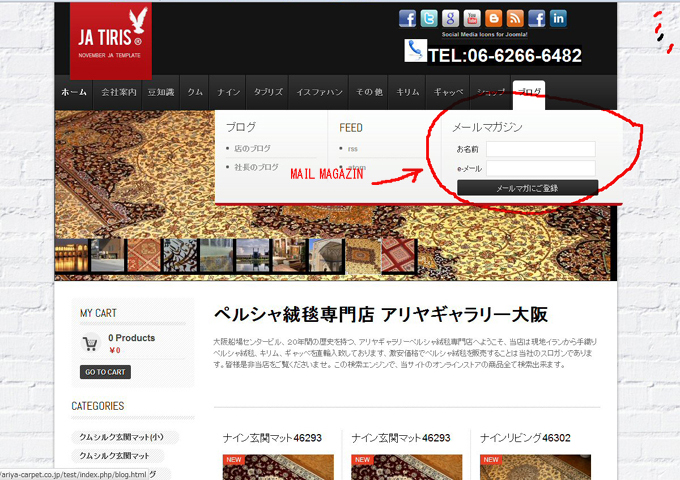Open the キリム menu item
The width and height of the screenshot is (680, 480).
pos(407,92)
